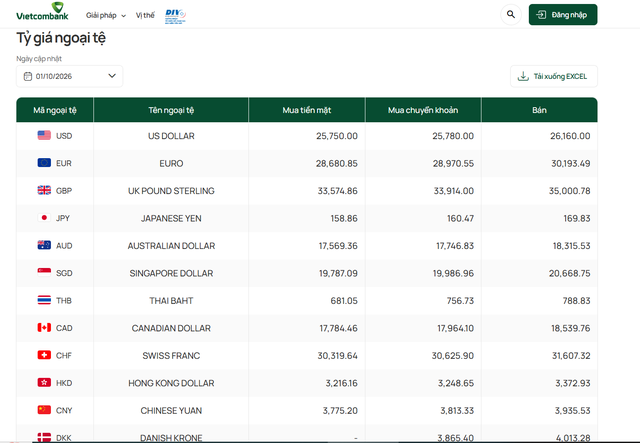
Task: Click the CAD Canada flag icon
Action: click(x=44, y=327)
